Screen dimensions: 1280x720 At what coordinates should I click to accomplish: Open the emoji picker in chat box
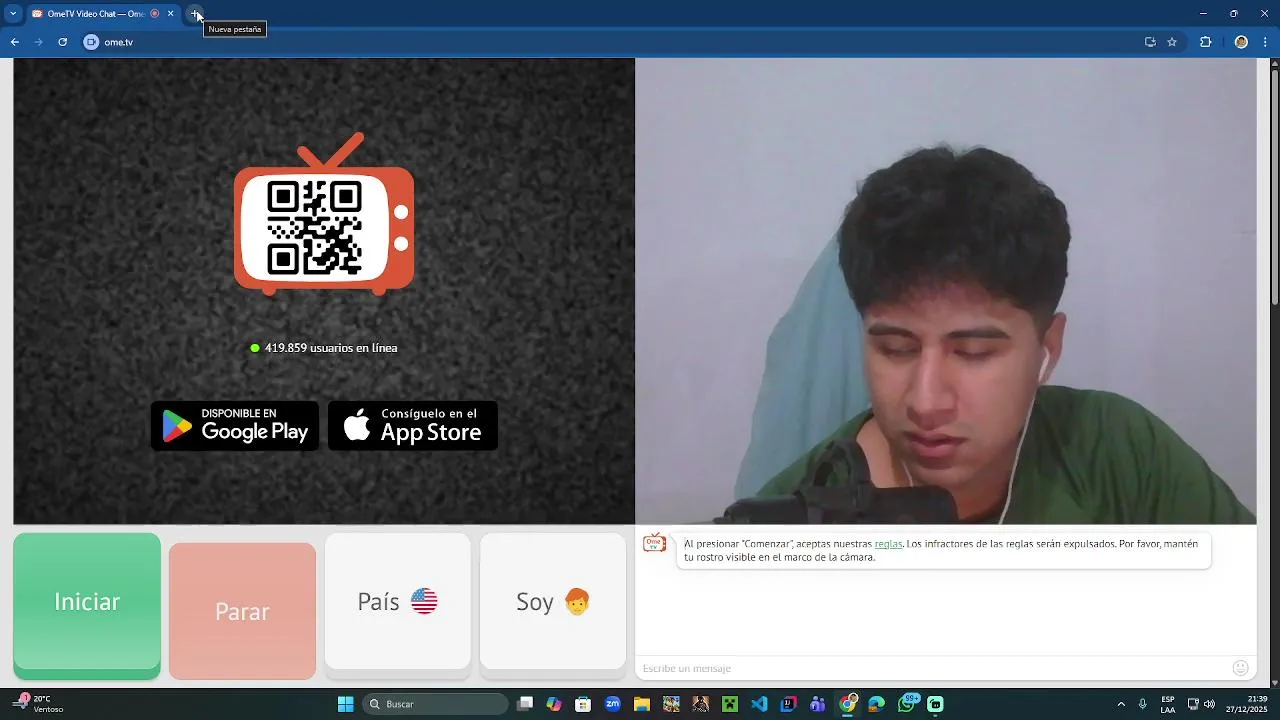point(1240,668)
